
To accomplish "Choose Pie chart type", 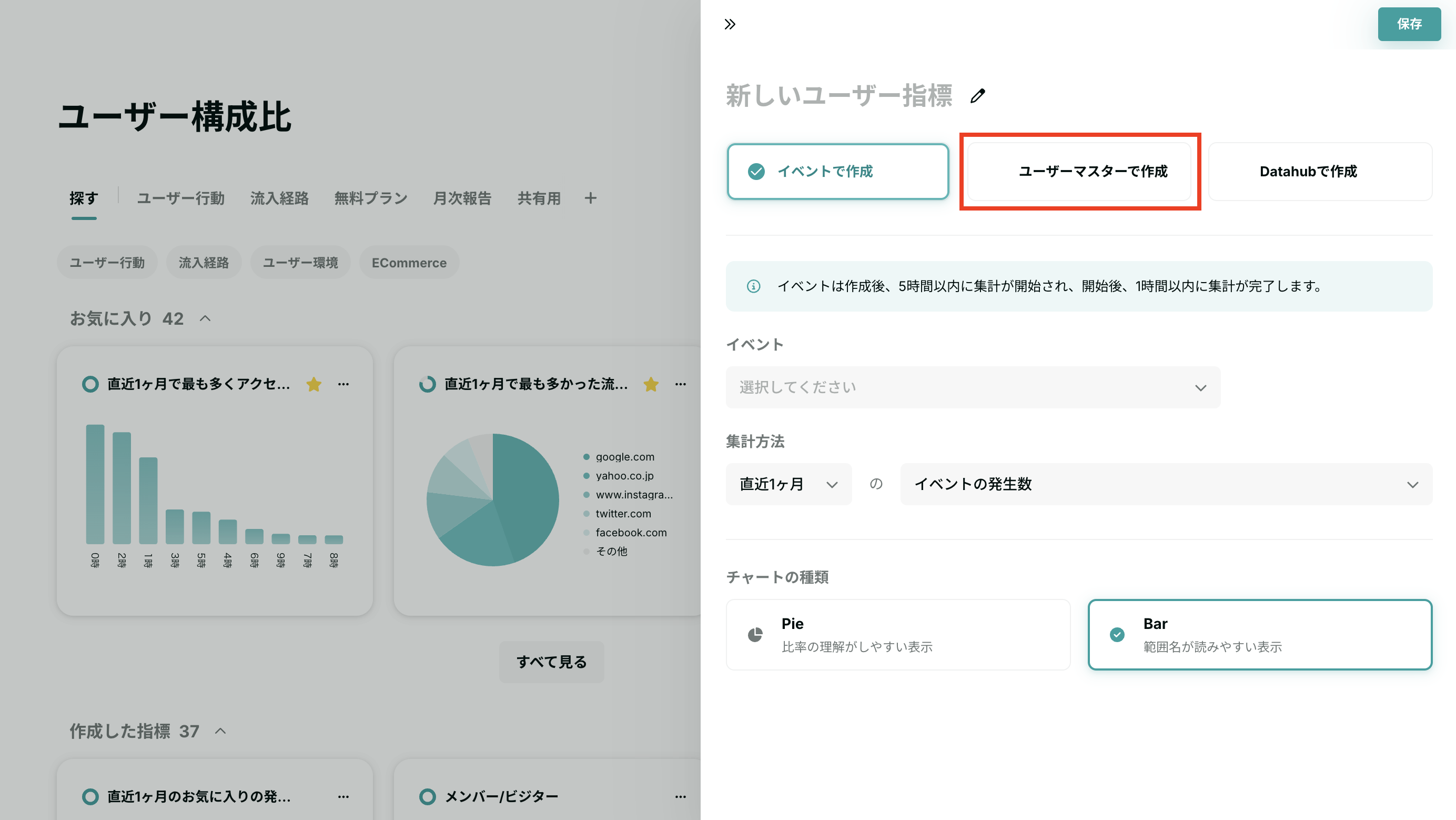I will coord(898,635).
